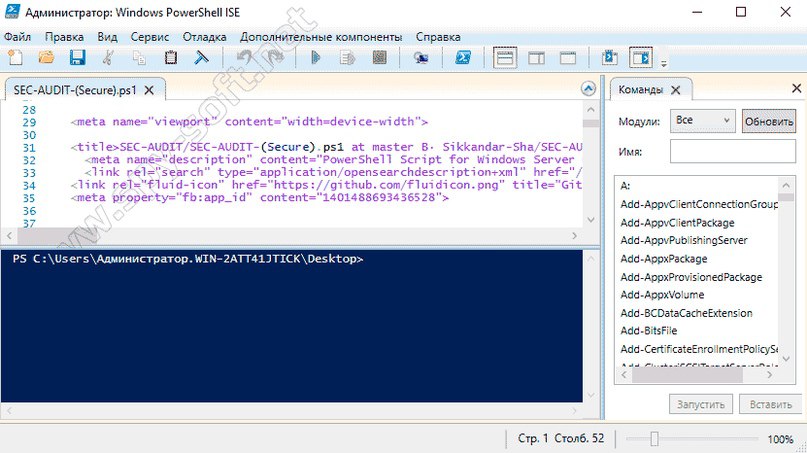Select the A: entry in commands list
Image resolution: width=807 pixels, height=453 pixels.
625,186
